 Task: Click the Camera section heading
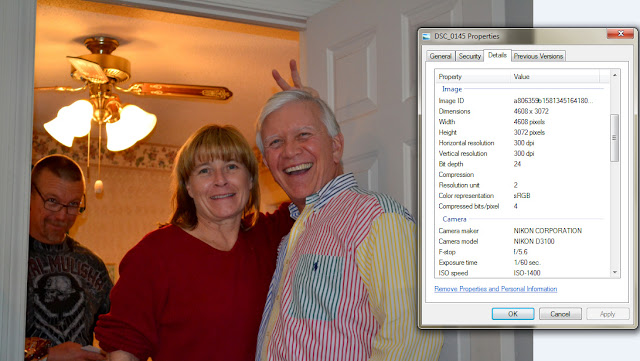tap(454, 219)
